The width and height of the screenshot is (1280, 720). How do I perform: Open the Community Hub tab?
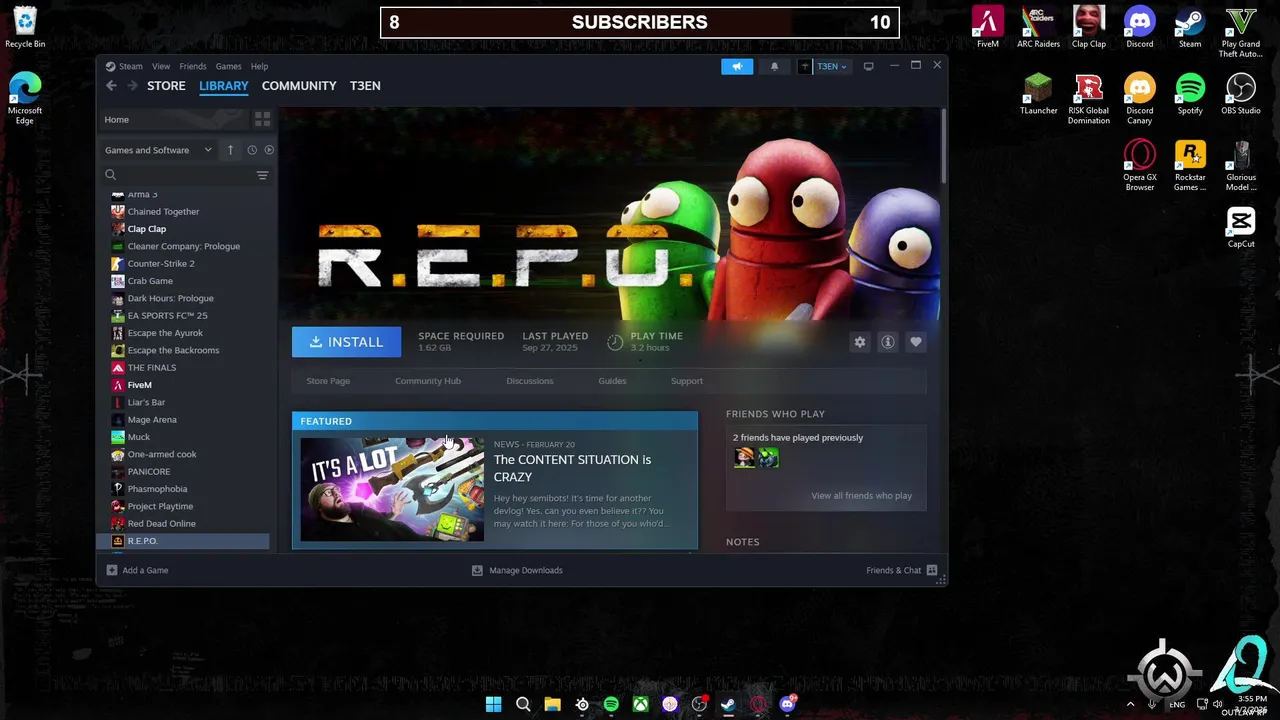pyautogui.click(x=428, y=381)
